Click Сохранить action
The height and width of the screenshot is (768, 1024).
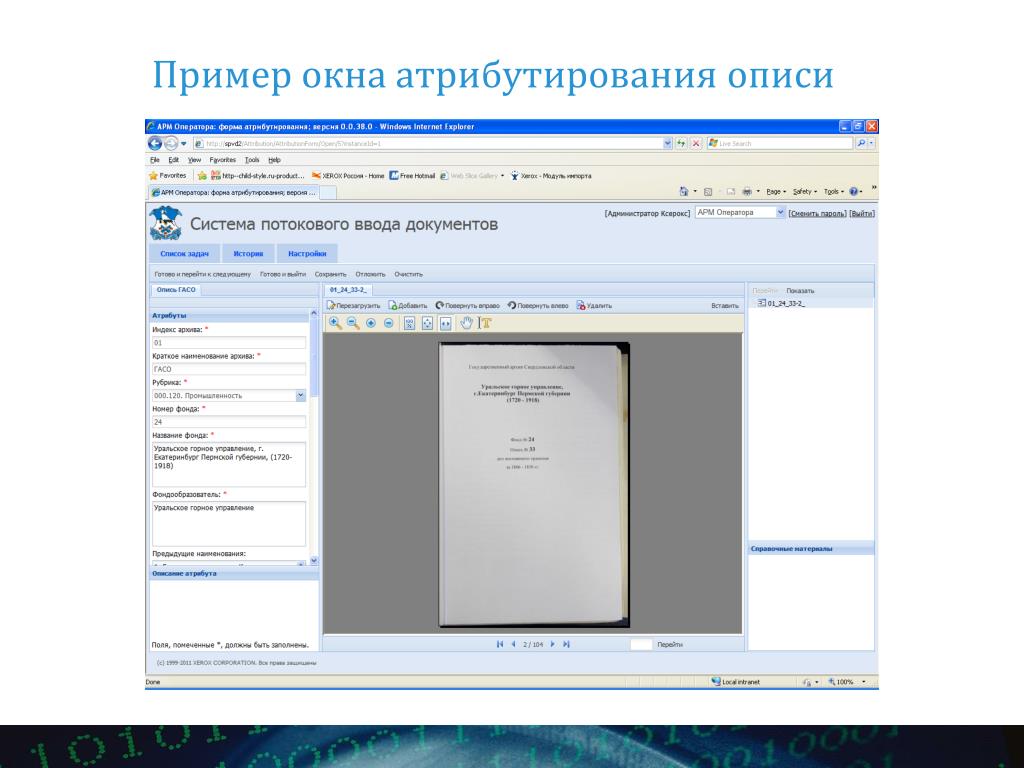pyautogui.click(x=330, y=274)
